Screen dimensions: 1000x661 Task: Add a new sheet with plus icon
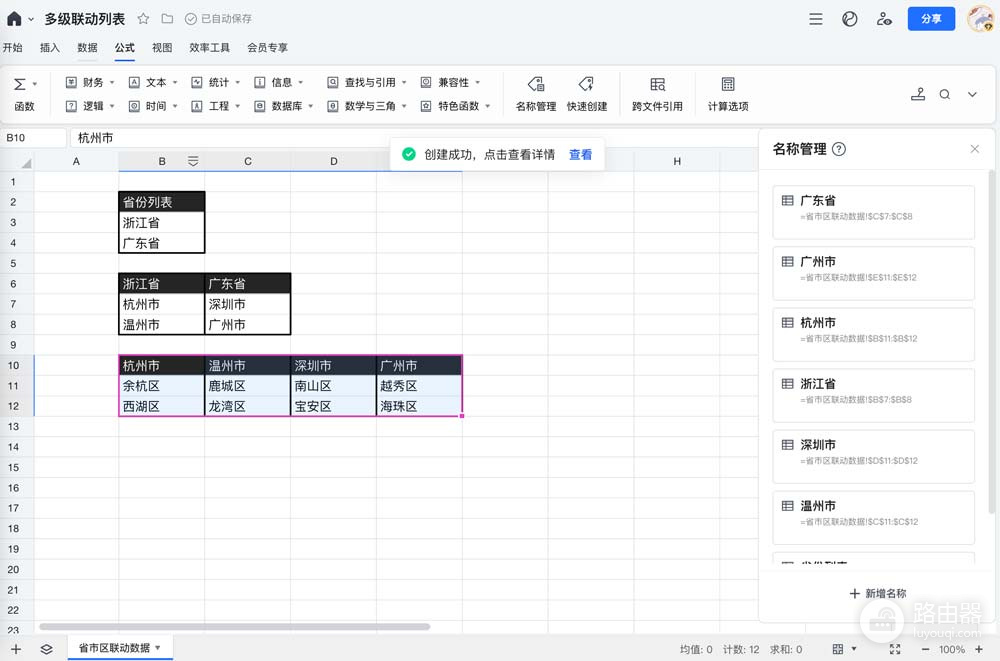pyautogui.click(x=16, y=650)
